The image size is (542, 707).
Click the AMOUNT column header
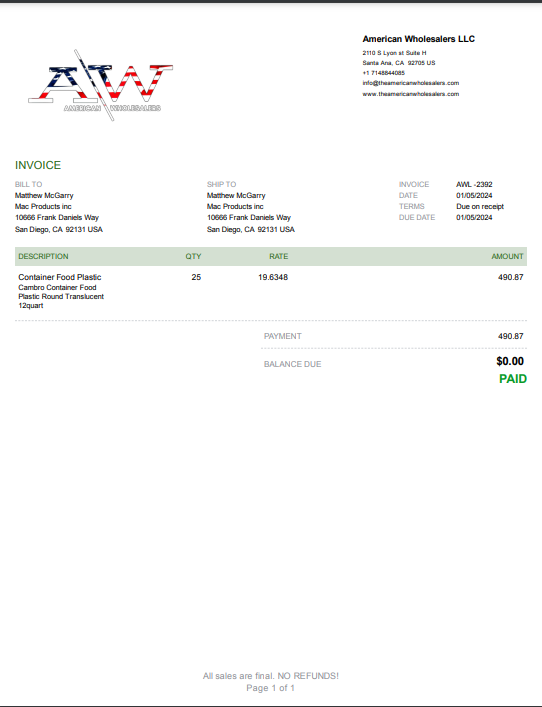pyautogui.click(x=507, y=256)
